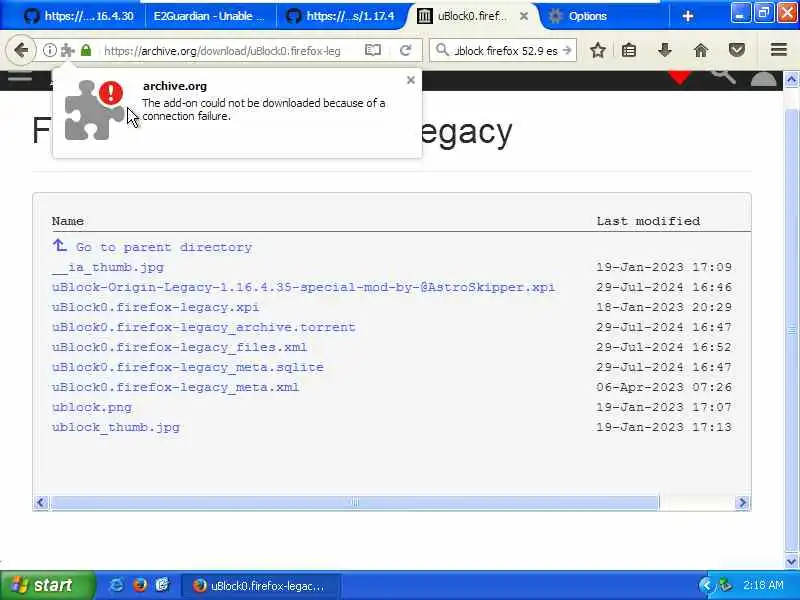This screenshot has height=600, width=800.
Task: Click the Name column header
Action: click(x=67, y=221)
